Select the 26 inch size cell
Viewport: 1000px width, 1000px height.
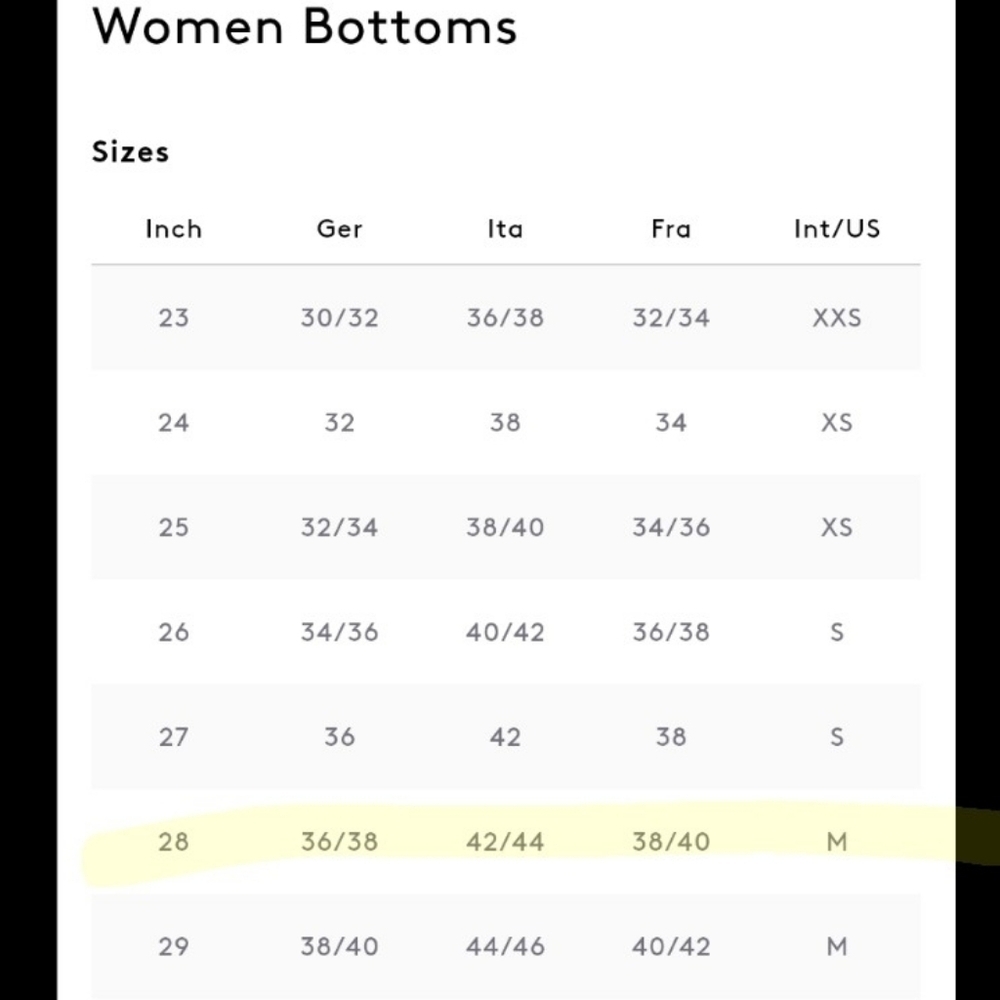173,632
